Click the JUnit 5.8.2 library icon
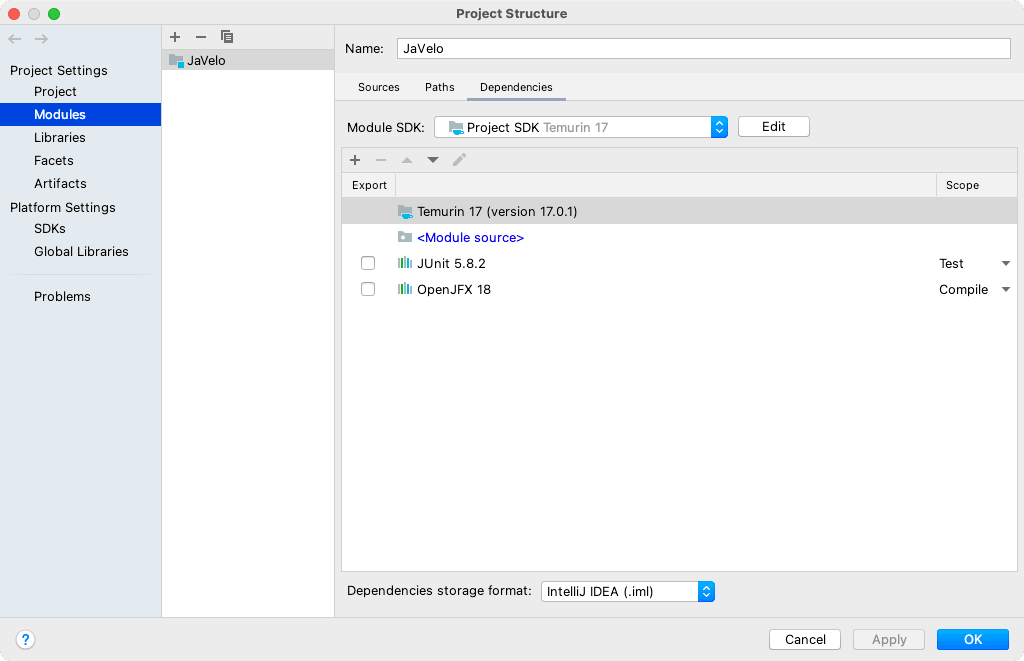Image resolution: width=1024 pixels, height=661 pixels. point(405,263)
